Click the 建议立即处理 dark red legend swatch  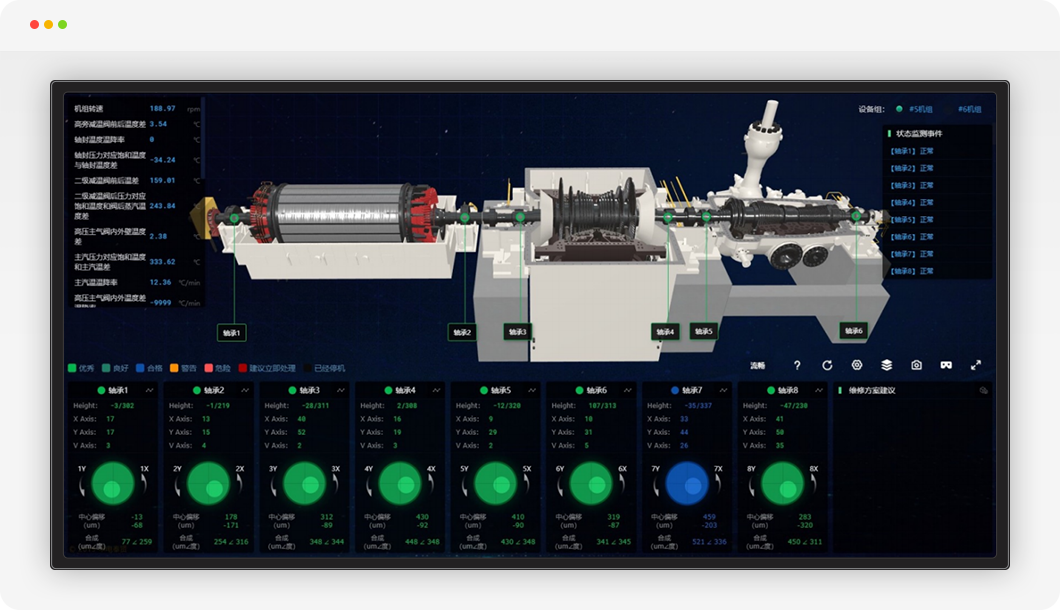243,368
